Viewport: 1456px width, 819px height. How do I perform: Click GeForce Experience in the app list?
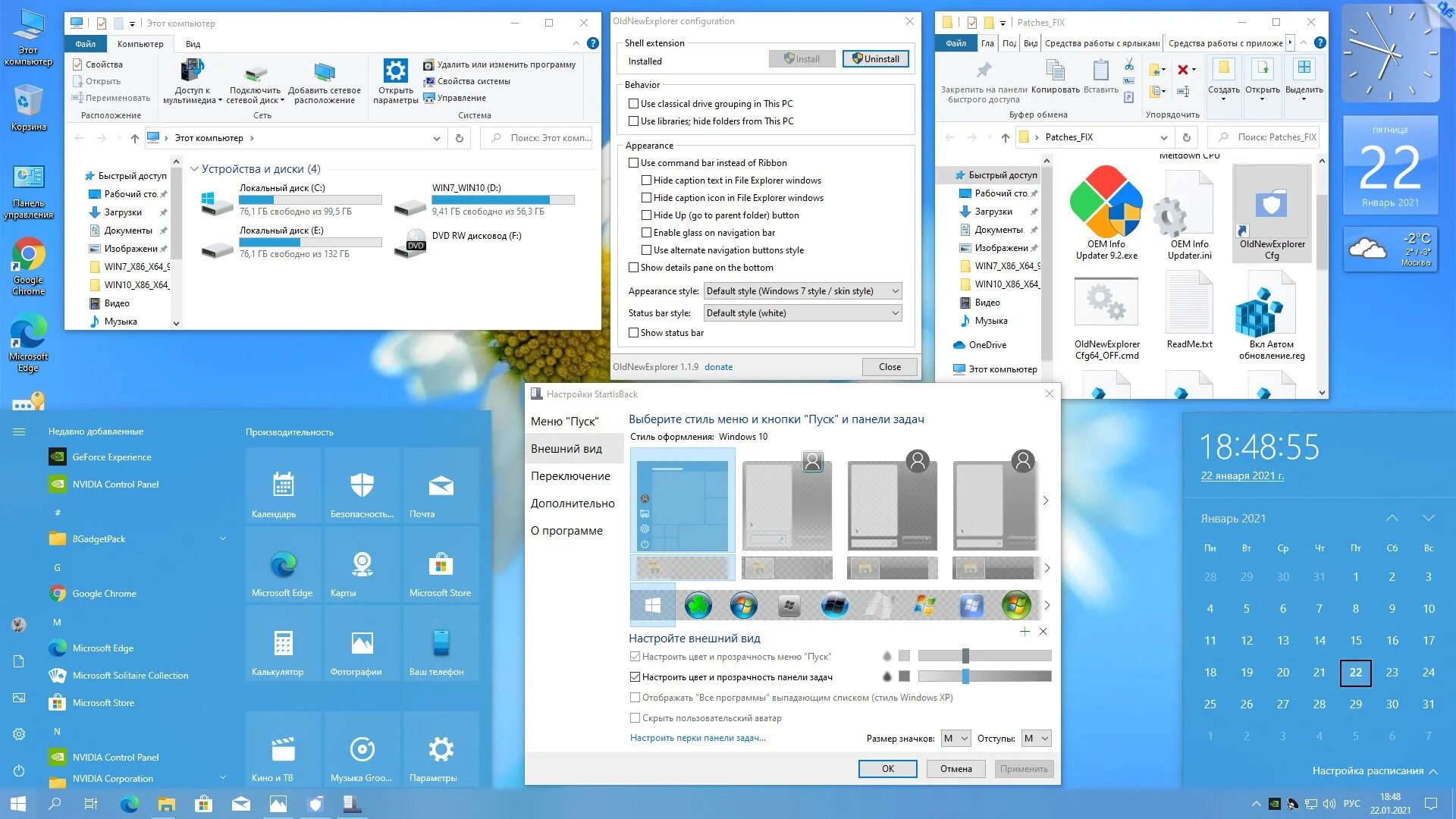tap(111, 457)
